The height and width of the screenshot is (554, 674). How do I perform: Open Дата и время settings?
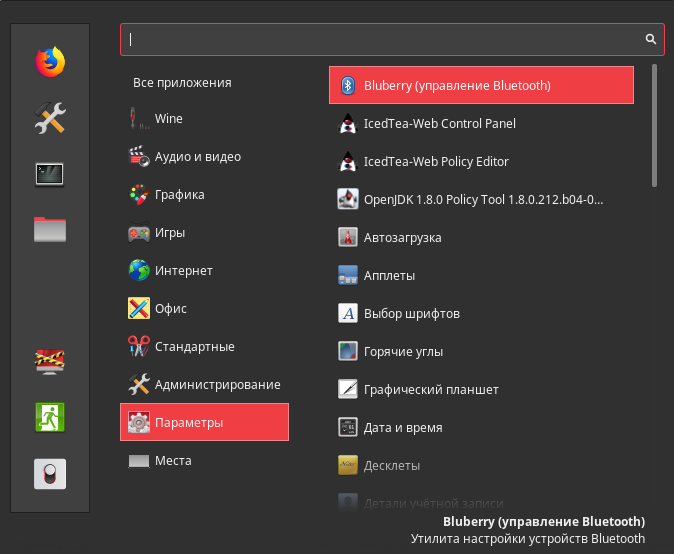point(481,427)
